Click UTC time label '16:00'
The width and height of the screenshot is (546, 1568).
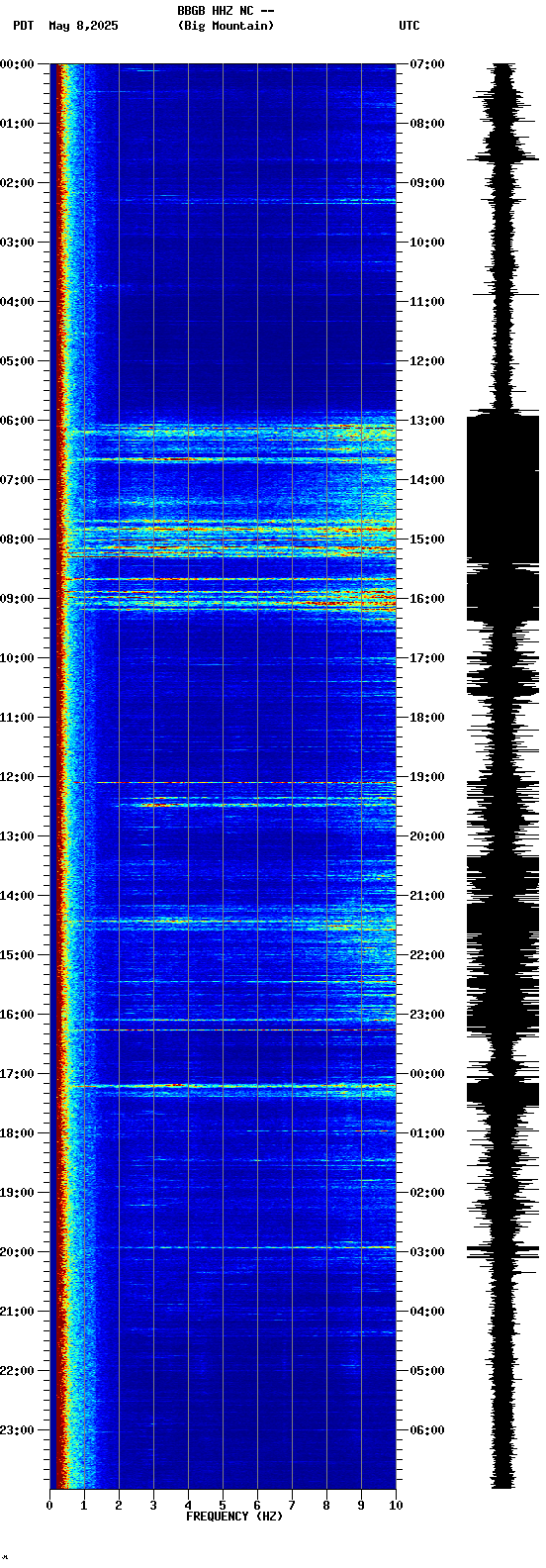point(427,599)
